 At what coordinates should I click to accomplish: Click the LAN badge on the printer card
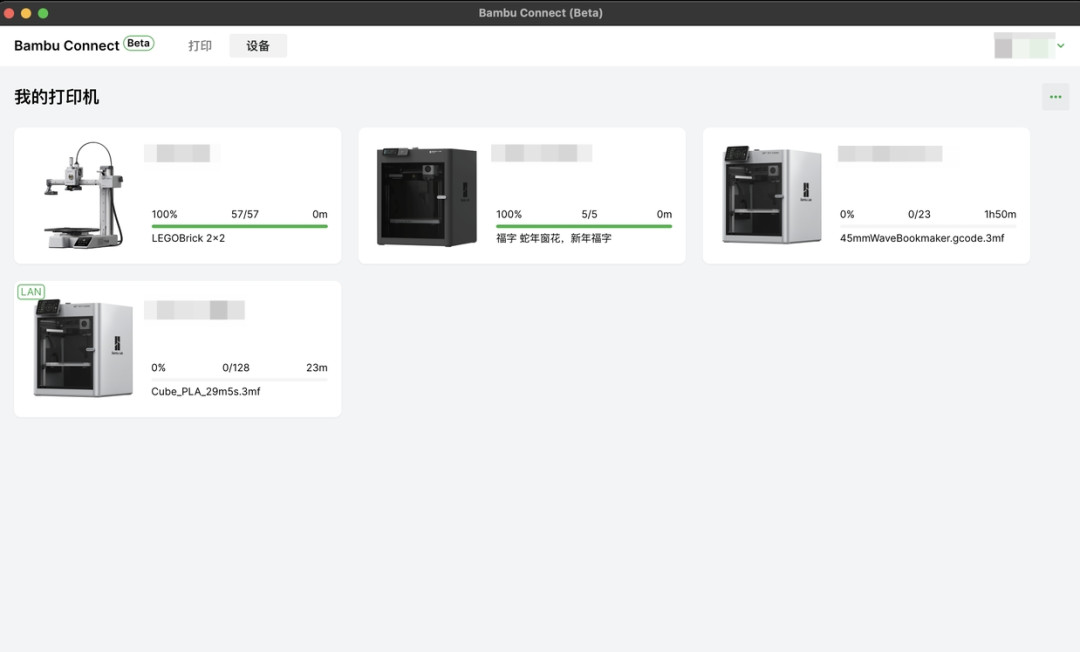pyautogui.click(x=31, y=291)
